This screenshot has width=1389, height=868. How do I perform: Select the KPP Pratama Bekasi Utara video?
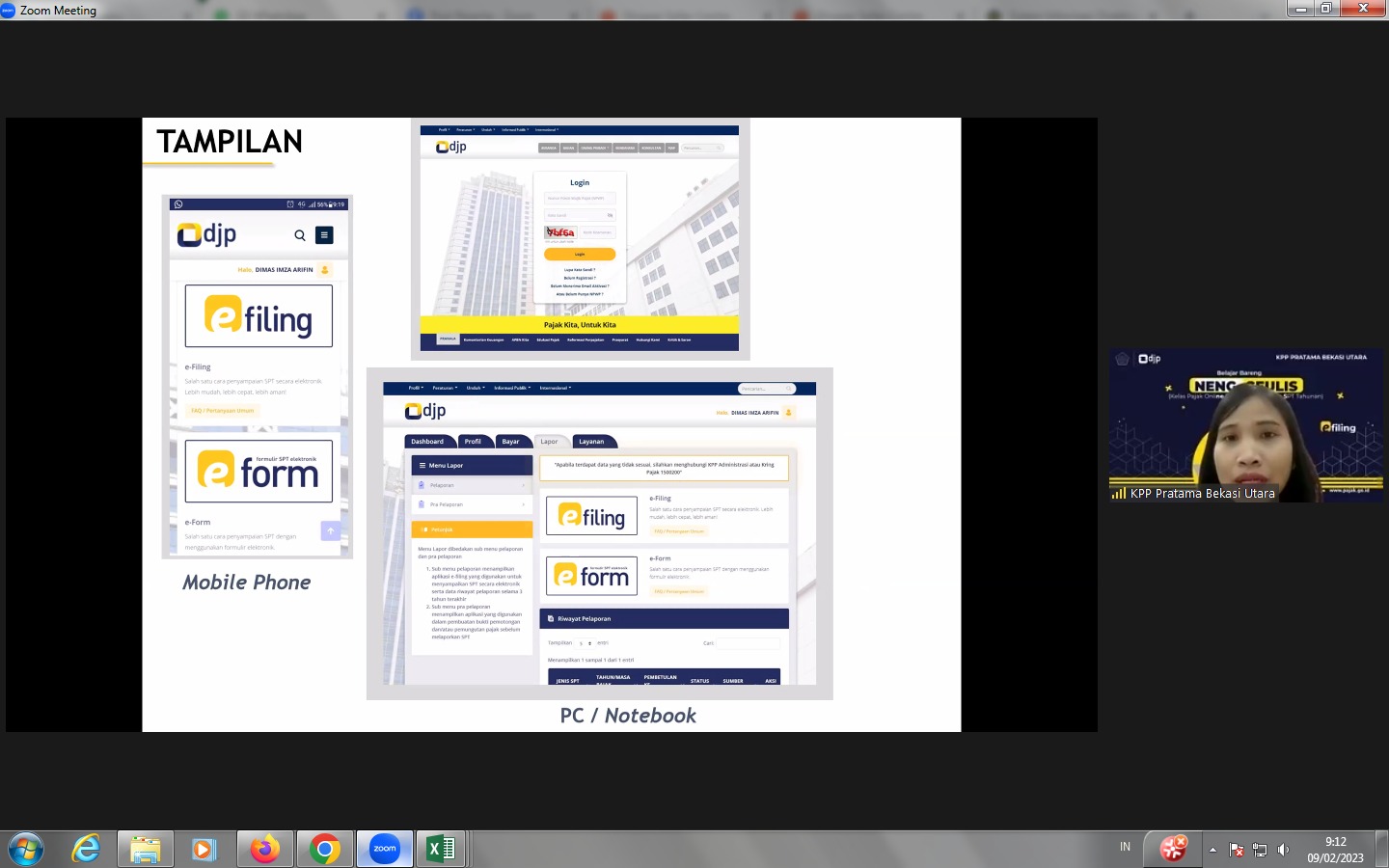(1246, 425)
